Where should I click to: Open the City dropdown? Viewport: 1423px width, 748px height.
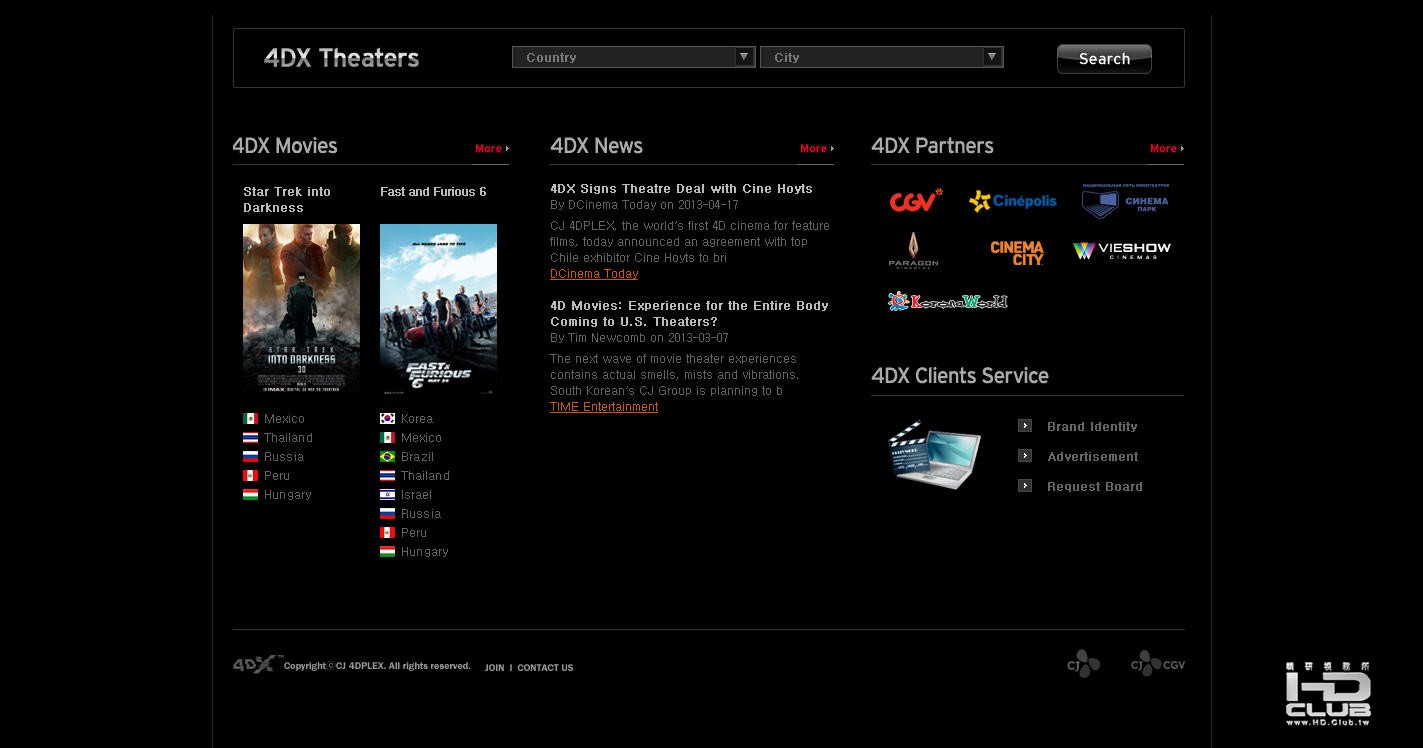tap(881, 57)
